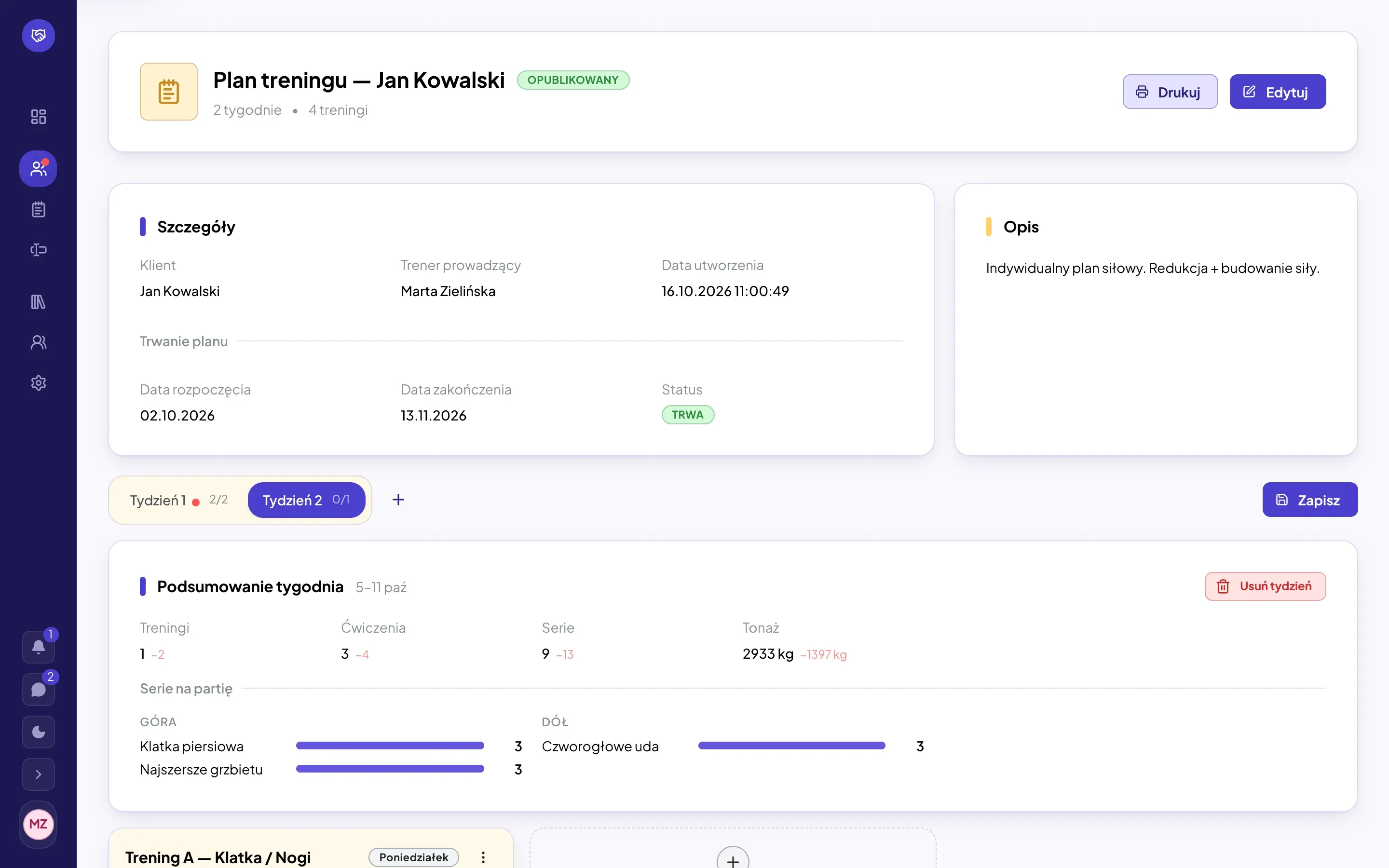Expand the sidebar with chevron arrow

coord(39,774)
